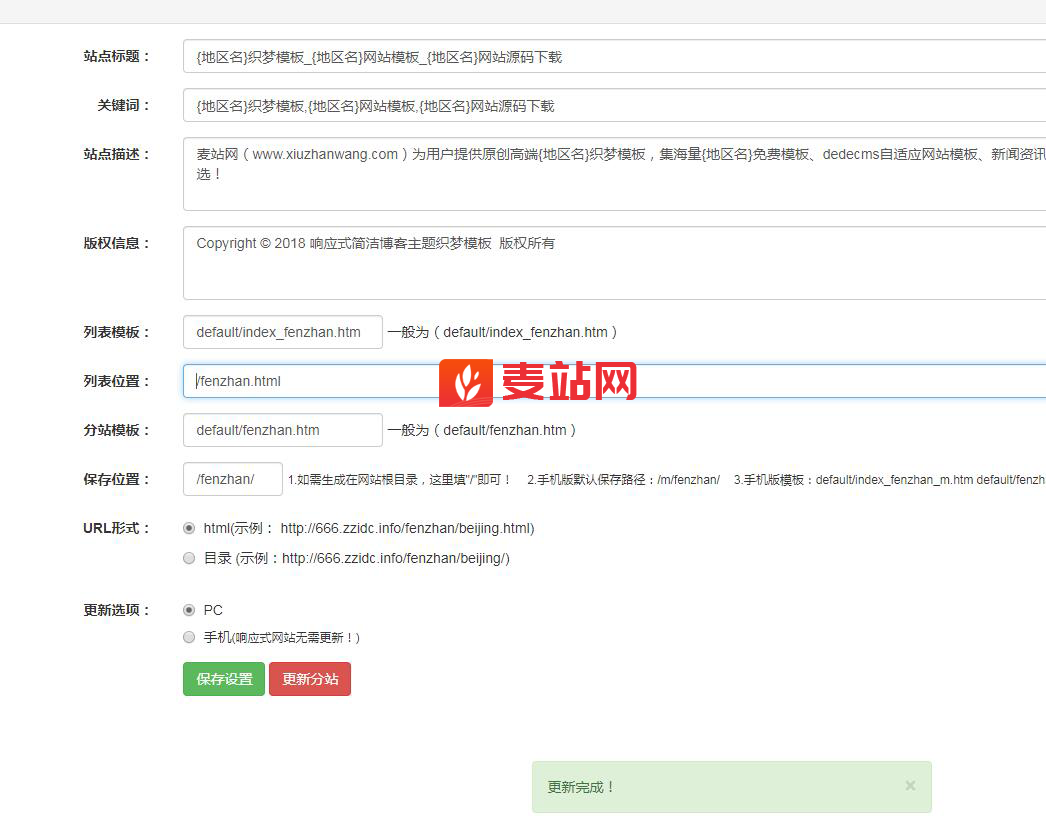Click the URL形式 field label
1046x829 pixels.
click(116, 528)
